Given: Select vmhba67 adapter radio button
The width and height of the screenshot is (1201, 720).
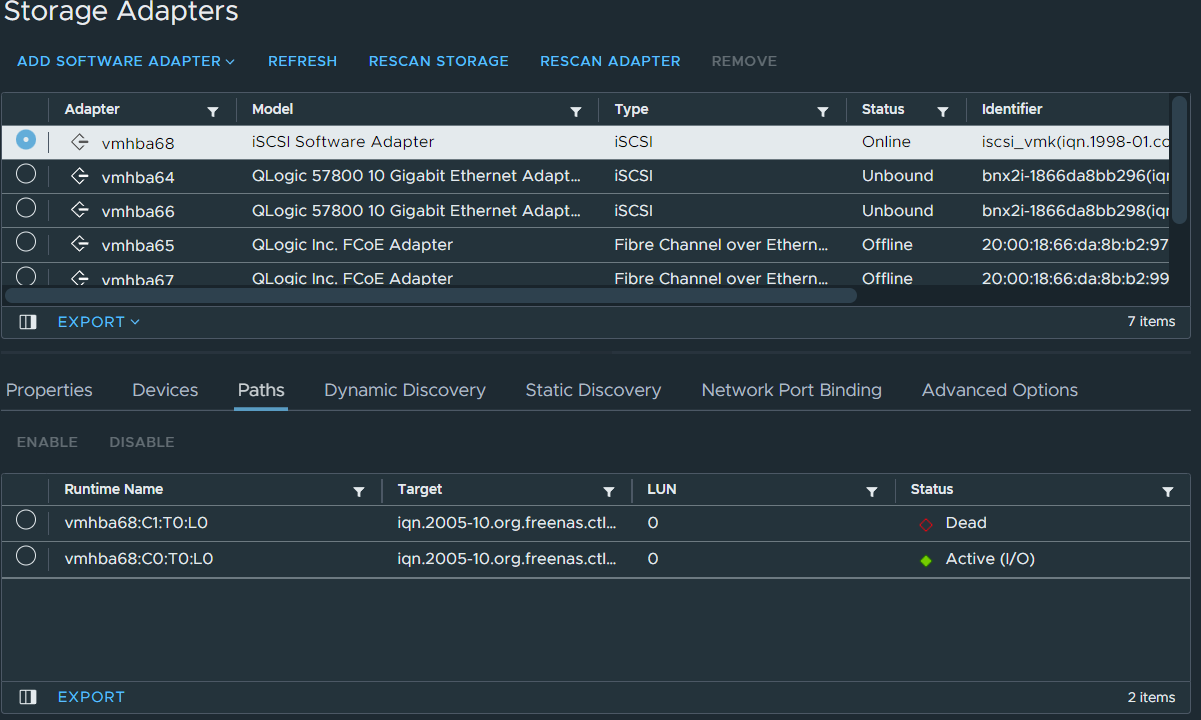Looking at the screenshot, I should tap(26, 275).
